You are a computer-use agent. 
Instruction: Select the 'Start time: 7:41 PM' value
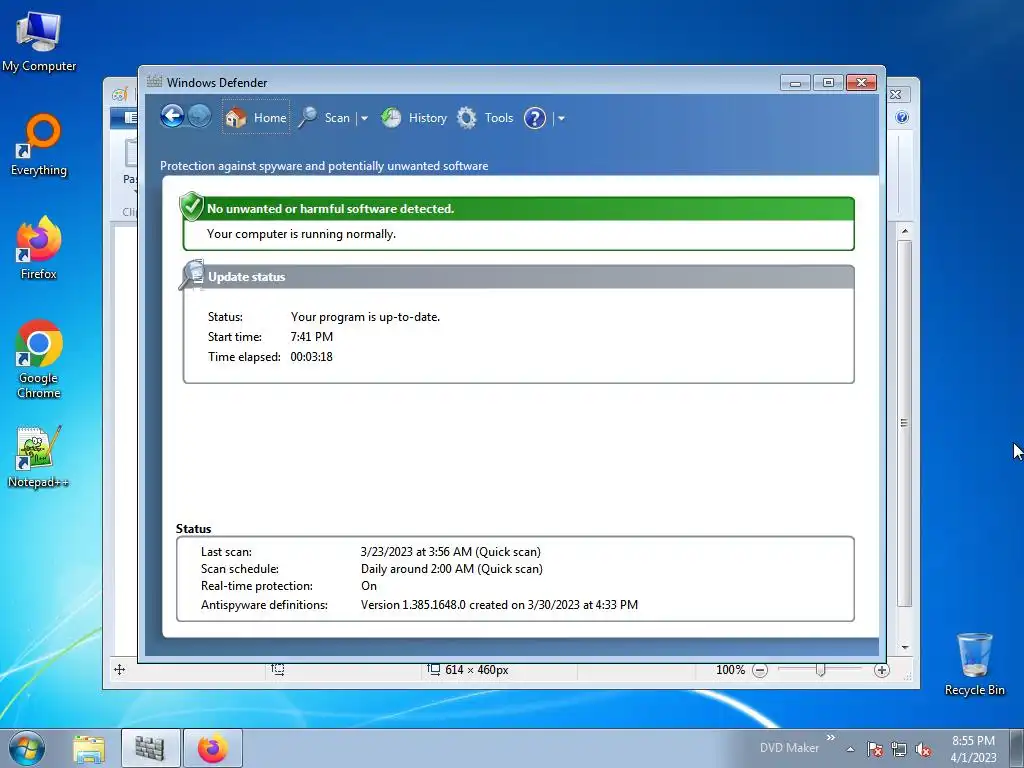312,337
